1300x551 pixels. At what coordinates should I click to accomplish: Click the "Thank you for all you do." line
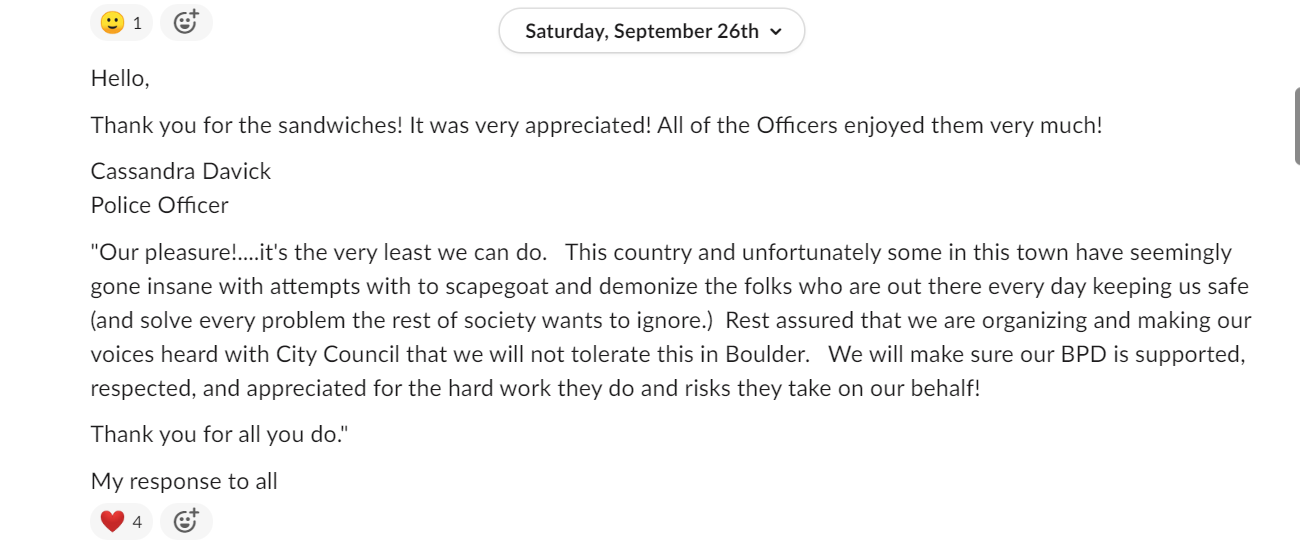[x=219, y=434]
